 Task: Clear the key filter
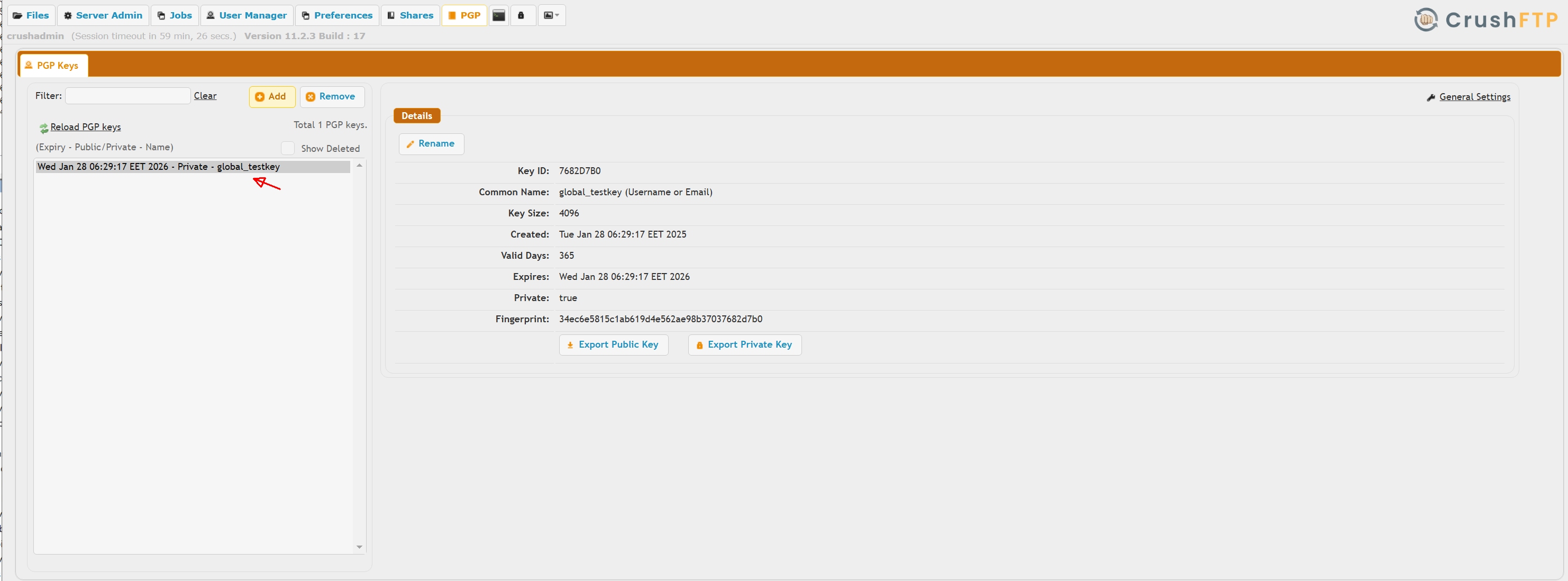point(205,96)
